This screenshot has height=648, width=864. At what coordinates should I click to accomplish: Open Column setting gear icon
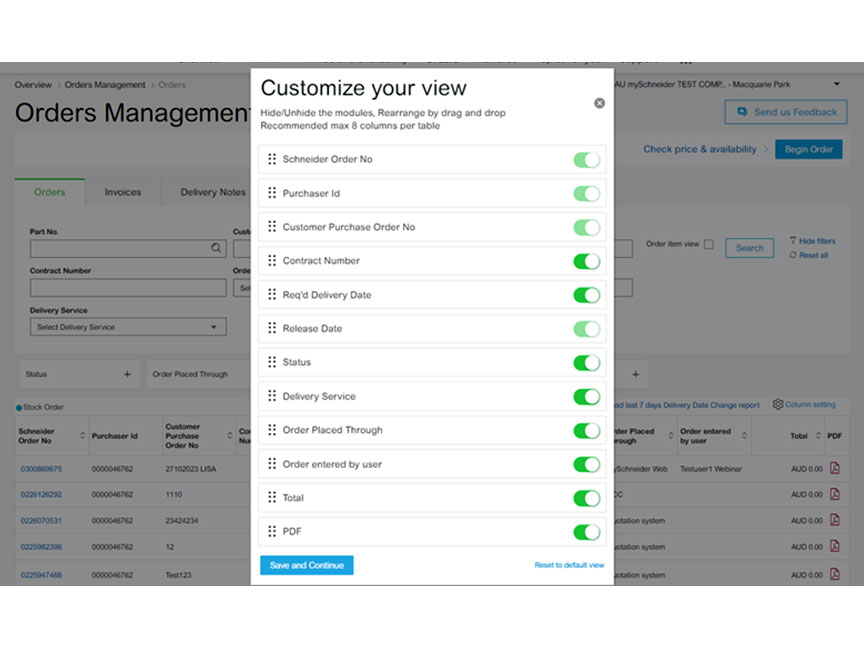click(777, 404)
